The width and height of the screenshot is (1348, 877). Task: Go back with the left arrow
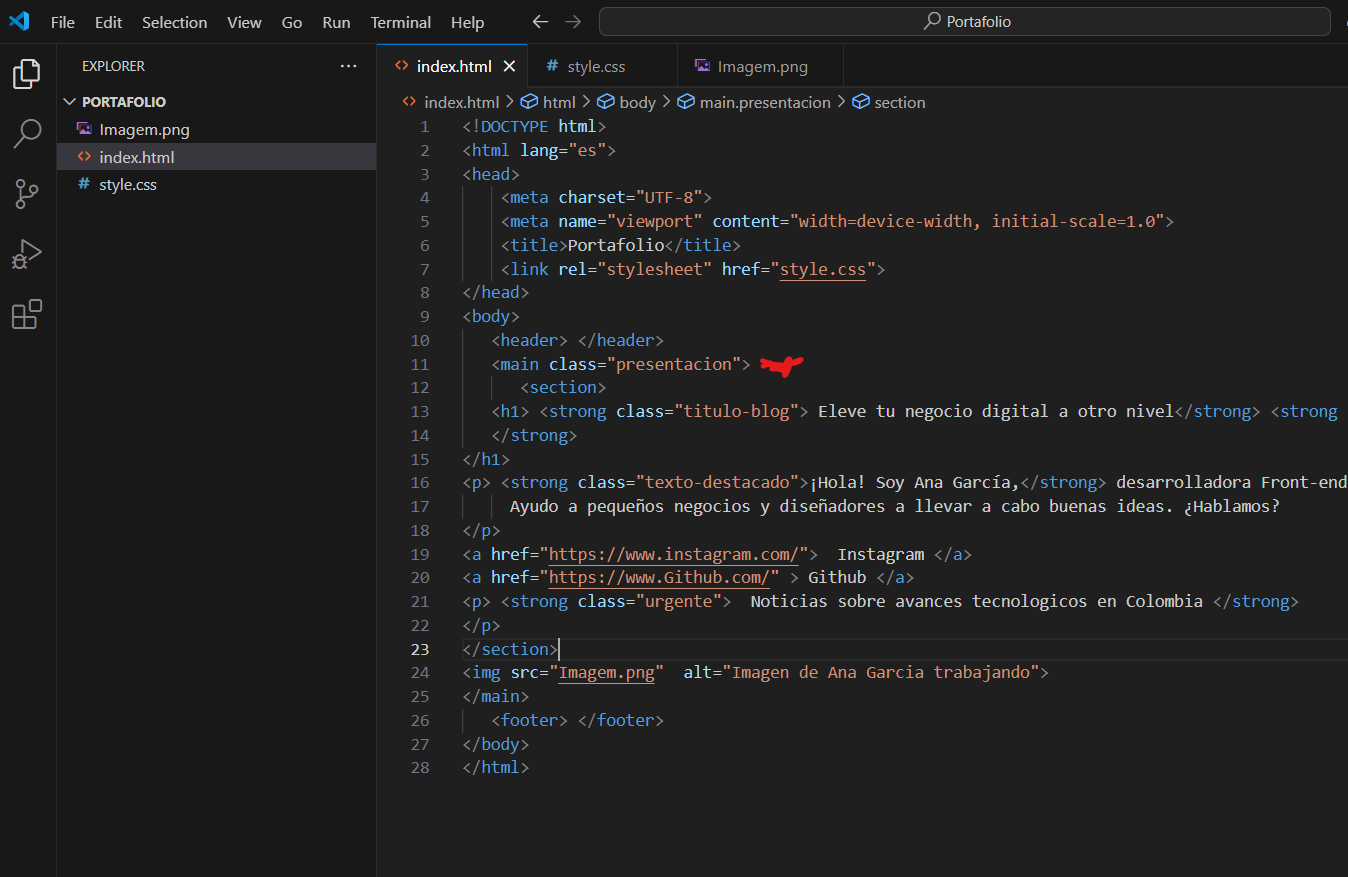point(540,22)
